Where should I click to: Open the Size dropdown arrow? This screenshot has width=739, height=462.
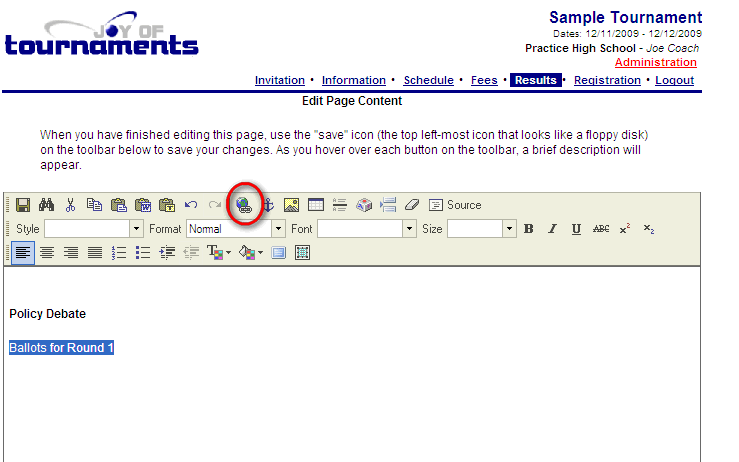(x=509, y=229)
